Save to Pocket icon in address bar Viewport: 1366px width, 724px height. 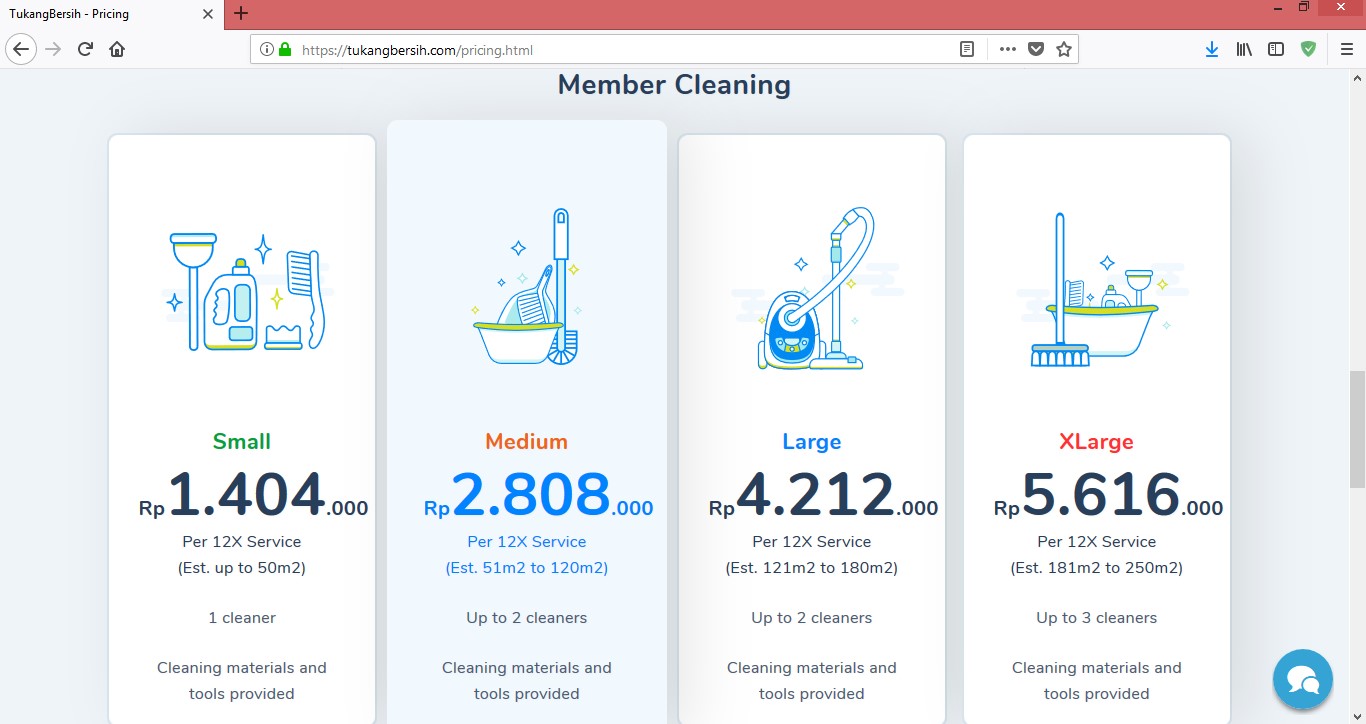[x=1036, y=49]
